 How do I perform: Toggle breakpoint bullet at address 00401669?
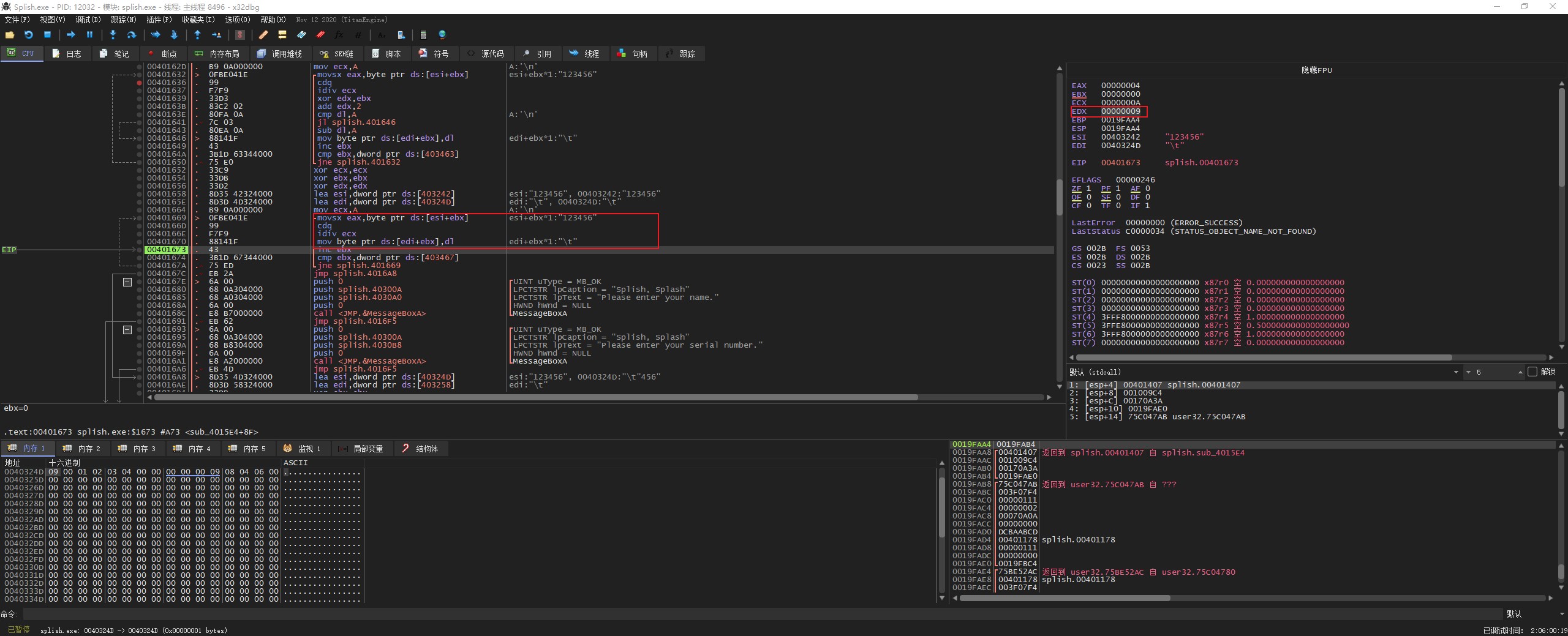140,218
